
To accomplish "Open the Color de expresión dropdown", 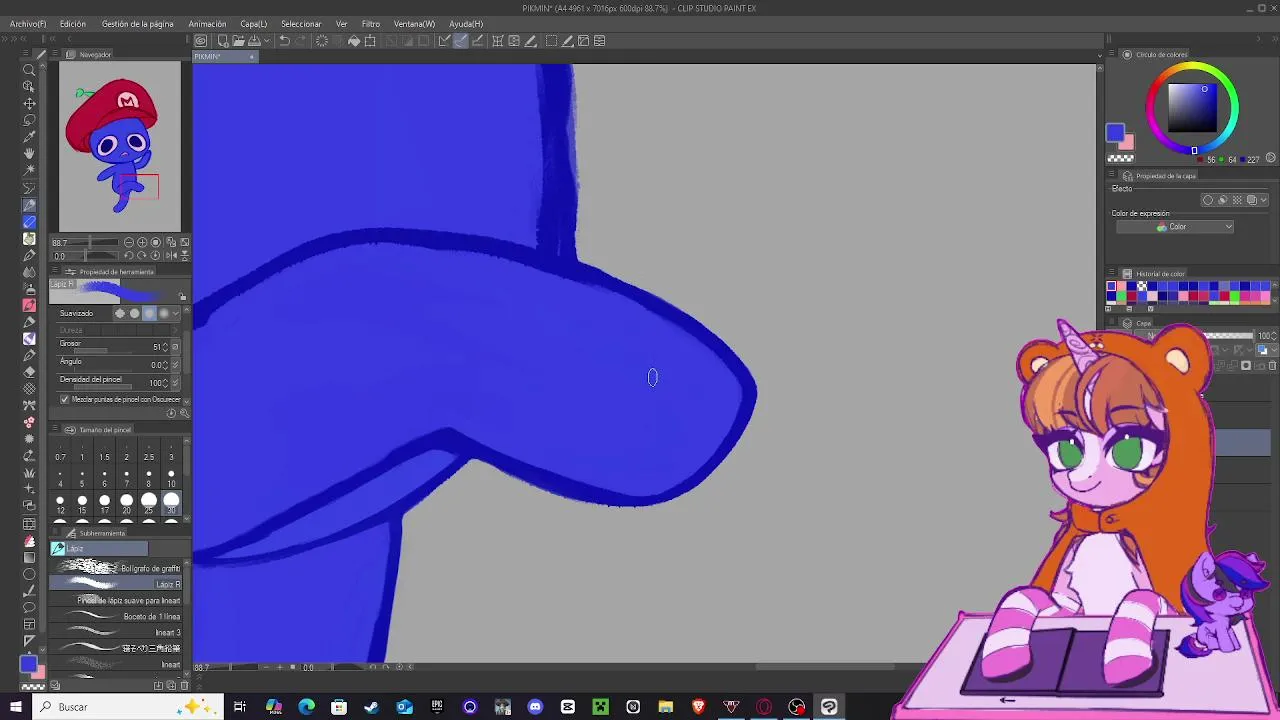I will click(x=1175, y=227).
